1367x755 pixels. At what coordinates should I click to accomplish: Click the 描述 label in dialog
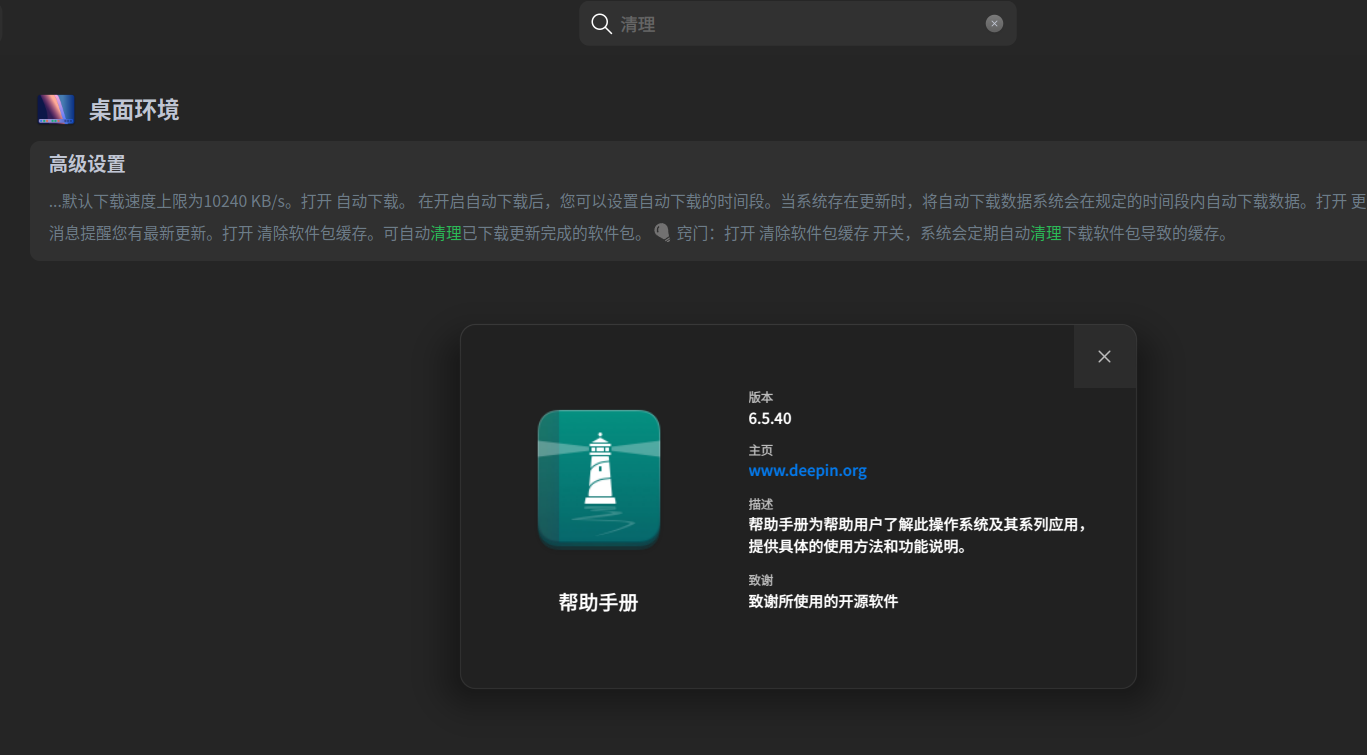[x=761, y=504]
